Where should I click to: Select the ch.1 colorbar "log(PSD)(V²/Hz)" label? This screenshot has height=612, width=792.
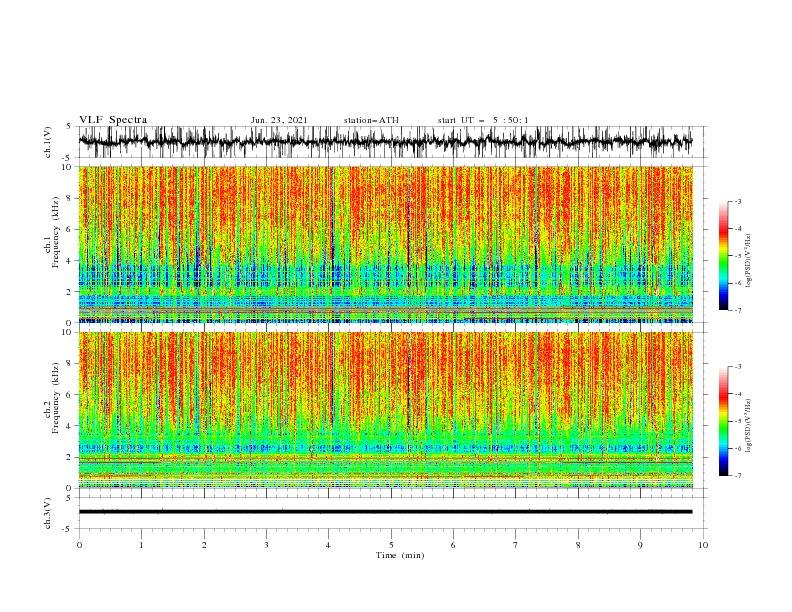click(749, 261)
